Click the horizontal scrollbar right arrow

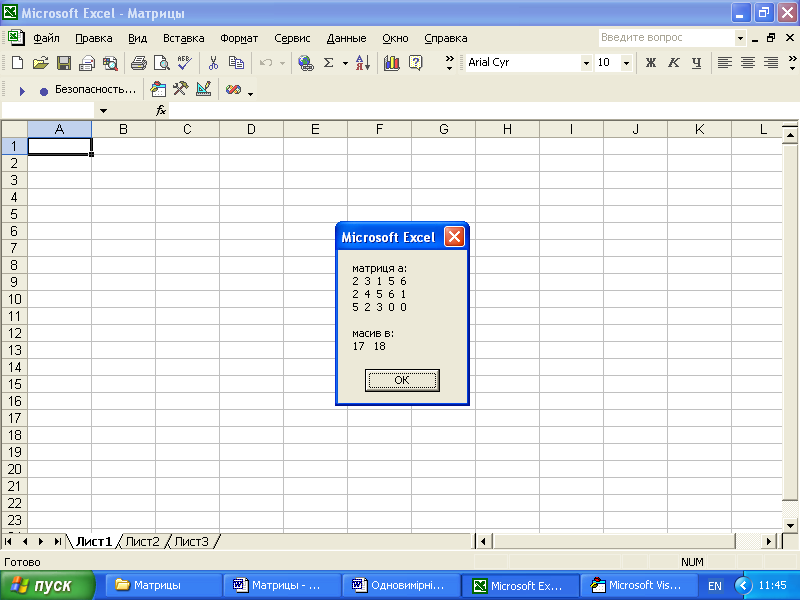click(768, 541)
